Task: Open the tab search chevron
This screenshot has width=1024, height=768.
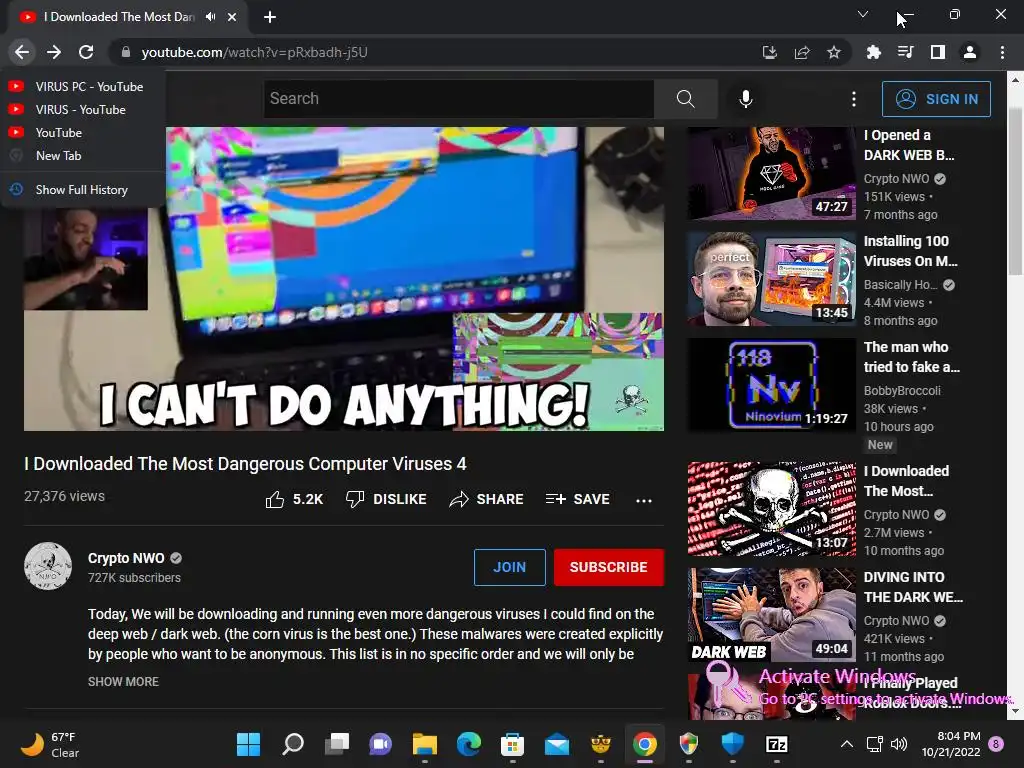Action: (863, 14)
